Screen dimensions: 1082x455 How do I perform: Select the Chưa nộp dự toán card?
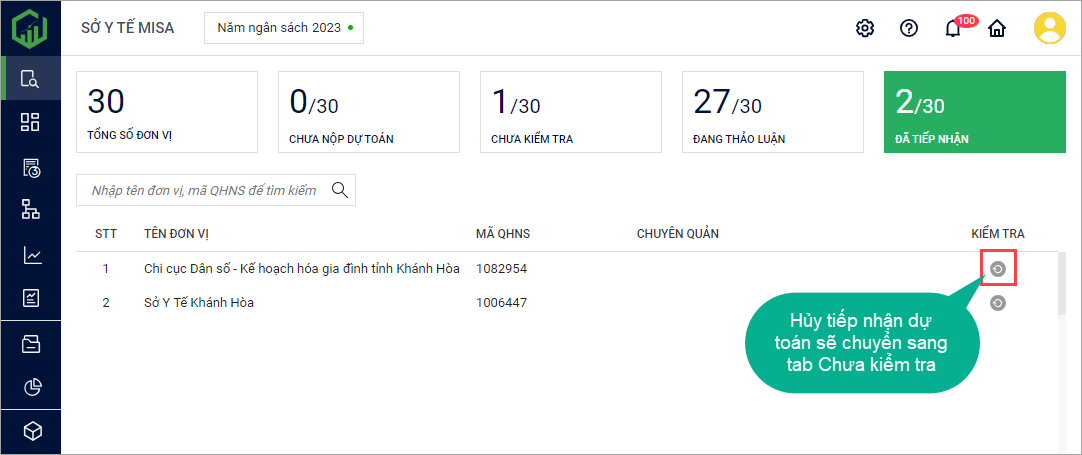tap(367, 112)
